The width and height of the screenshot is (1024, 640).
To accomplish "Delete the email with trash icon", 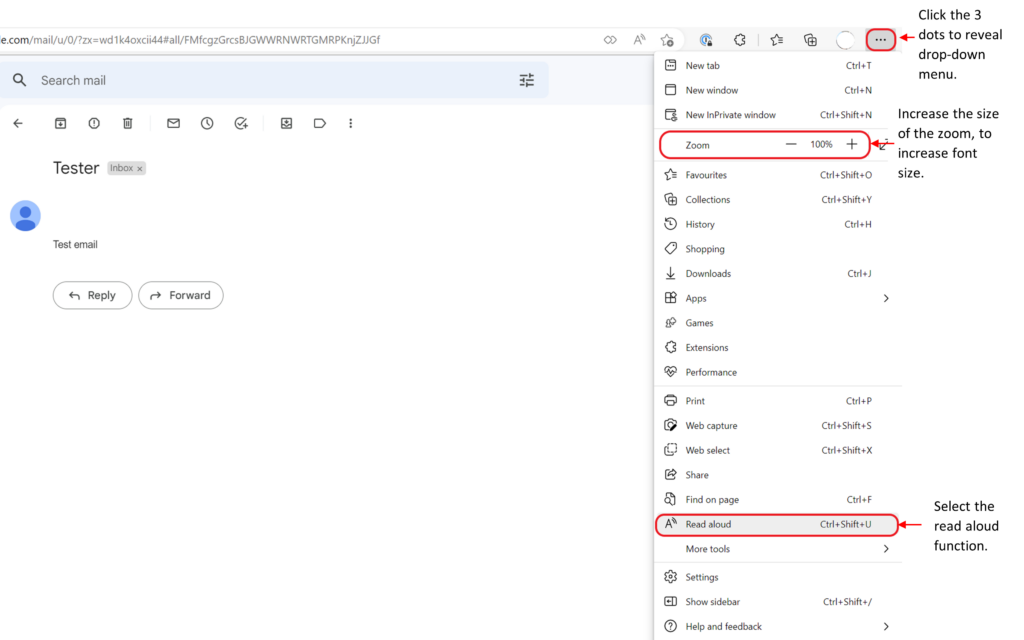I will (127, 123).
